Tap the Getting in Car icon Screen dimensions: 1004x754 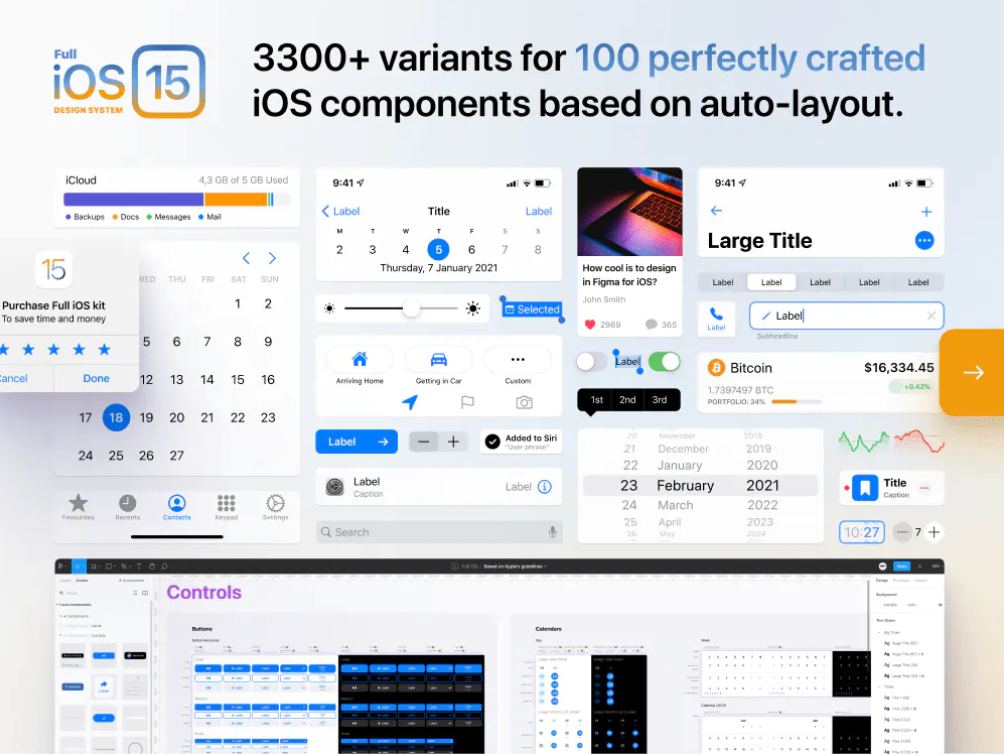(x=439, y=359)
